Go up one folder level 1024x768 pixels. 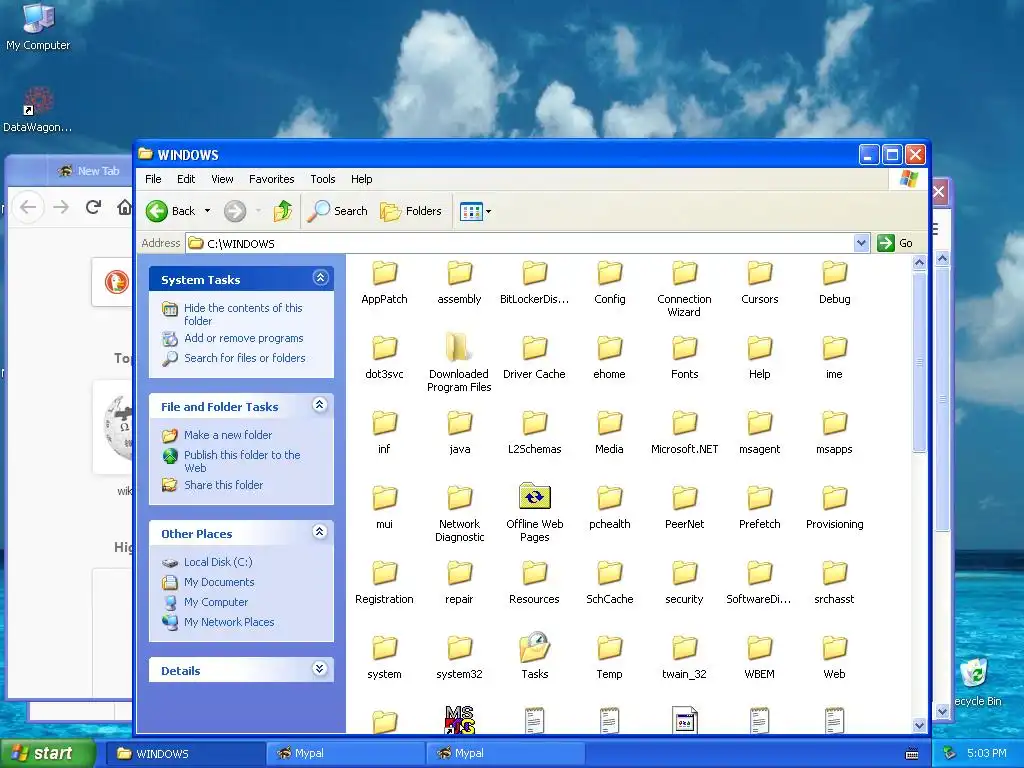coord(283,211)
